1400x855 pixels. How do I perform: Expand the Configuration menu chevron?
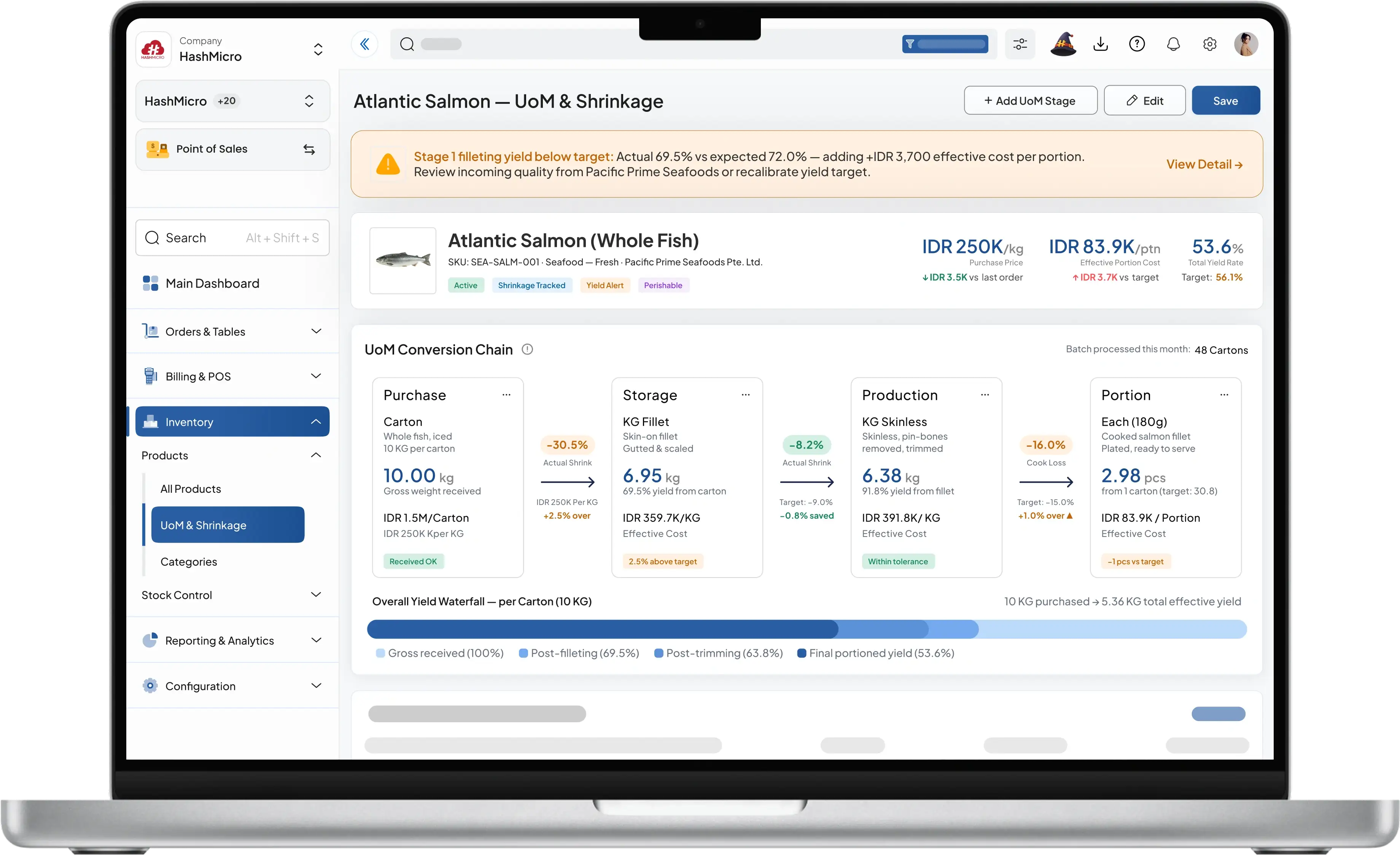(x=317, y=686)
